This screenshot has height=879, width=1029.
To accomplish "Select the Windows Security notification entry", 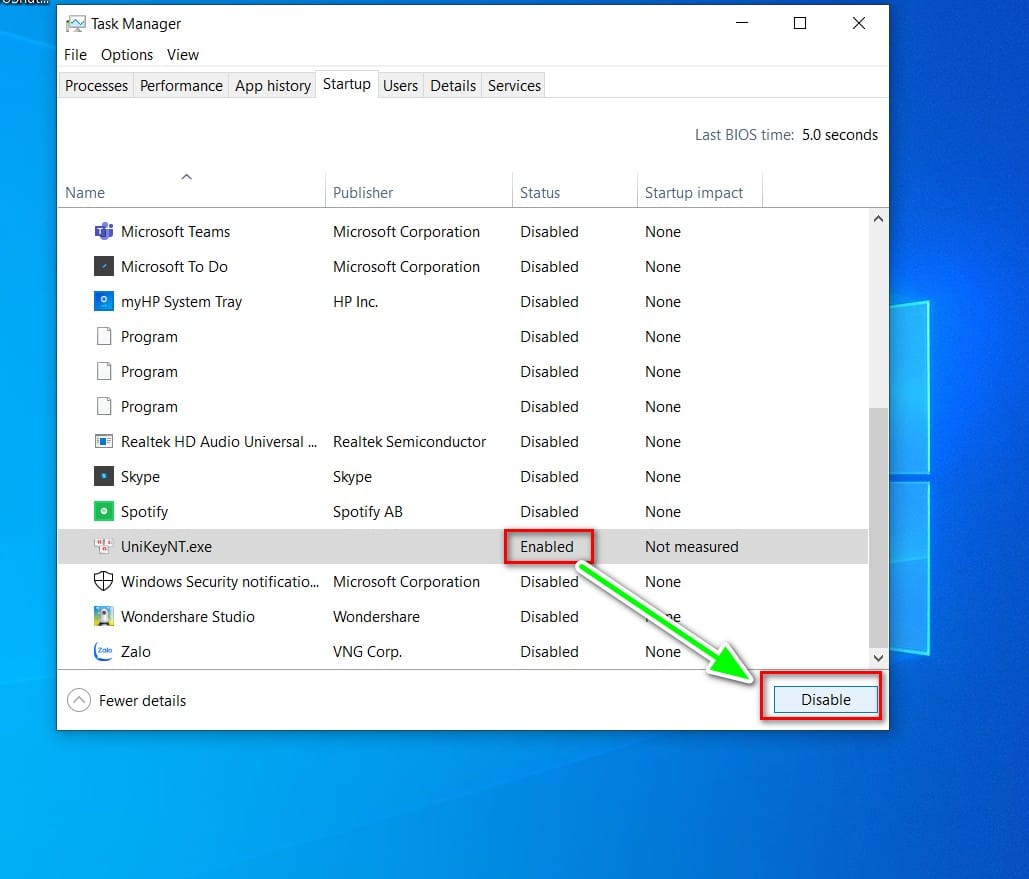I will click(220, 581).
